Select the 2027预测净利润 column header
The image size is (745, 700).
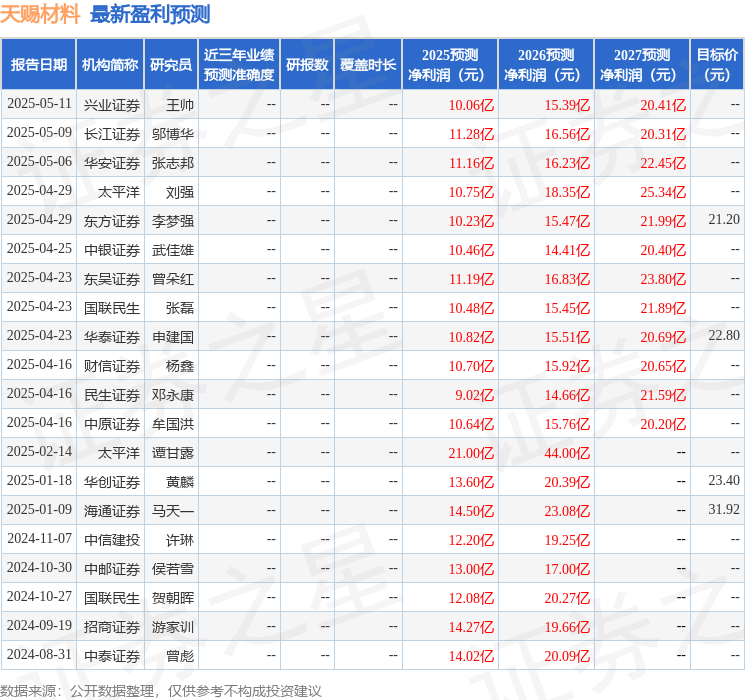[x=642, y=65]
